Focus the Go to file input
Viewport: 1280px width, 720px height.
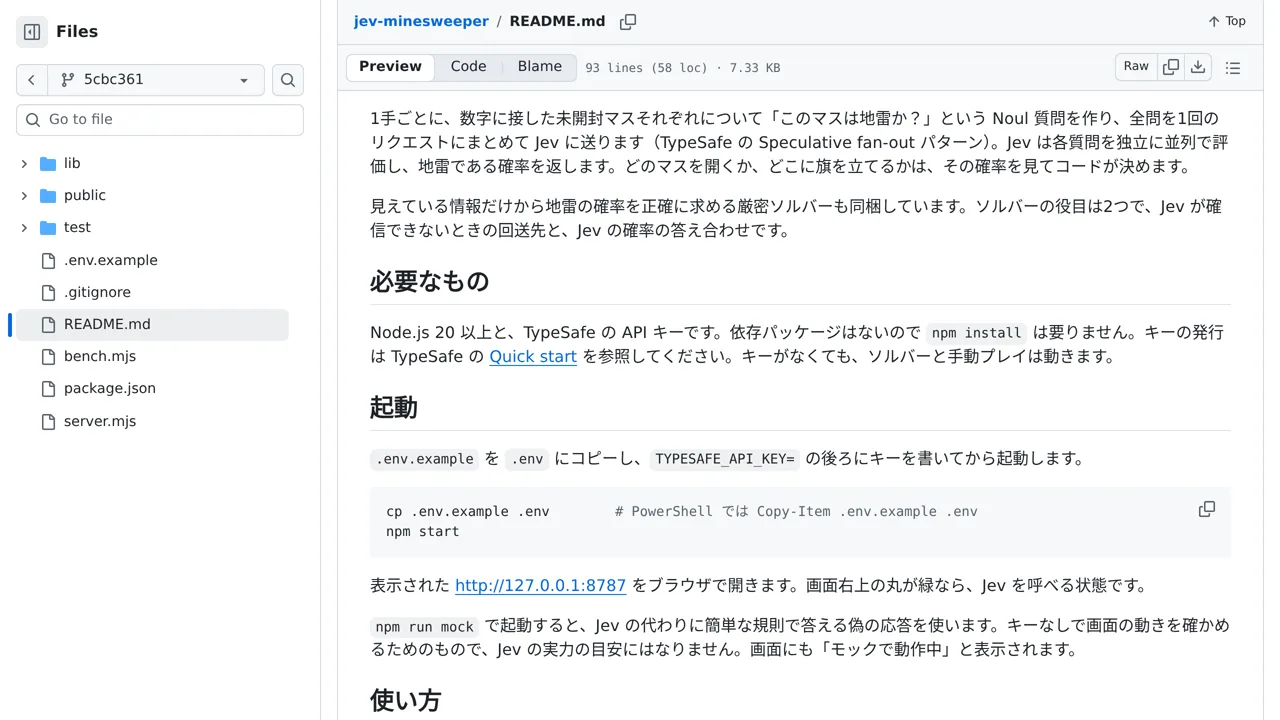(x=160, y=120)
